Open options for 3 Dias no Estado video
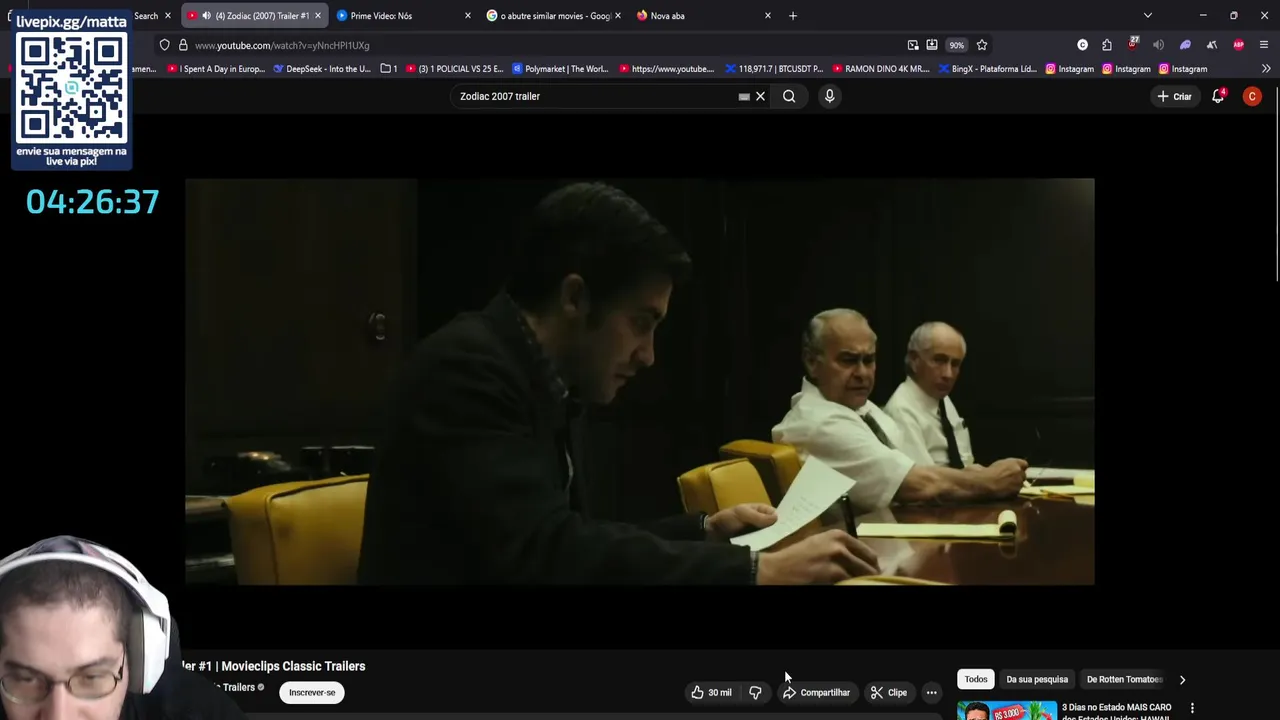The image size is (1280, 720). pos(1192,708)
